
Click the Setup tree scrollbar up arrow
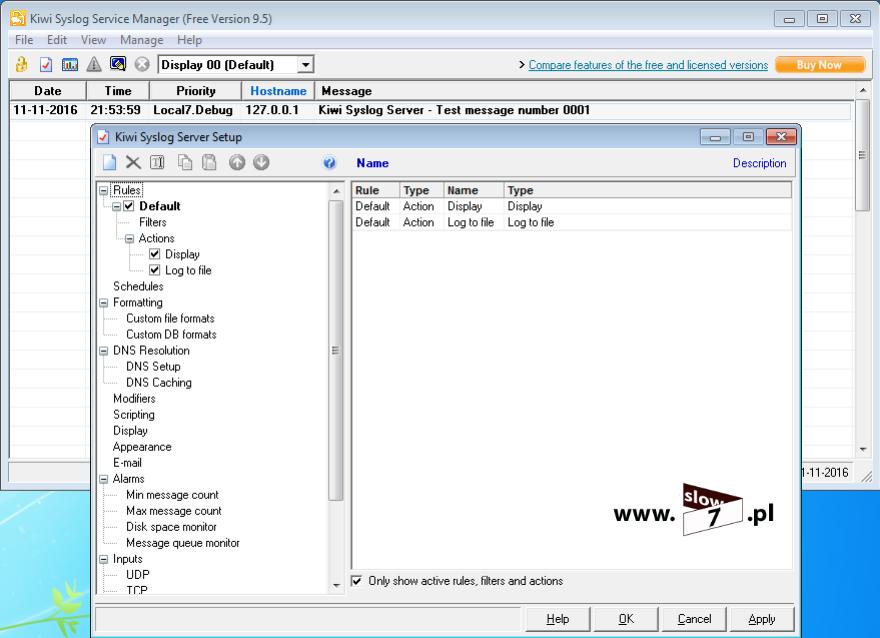coord(336,191)
